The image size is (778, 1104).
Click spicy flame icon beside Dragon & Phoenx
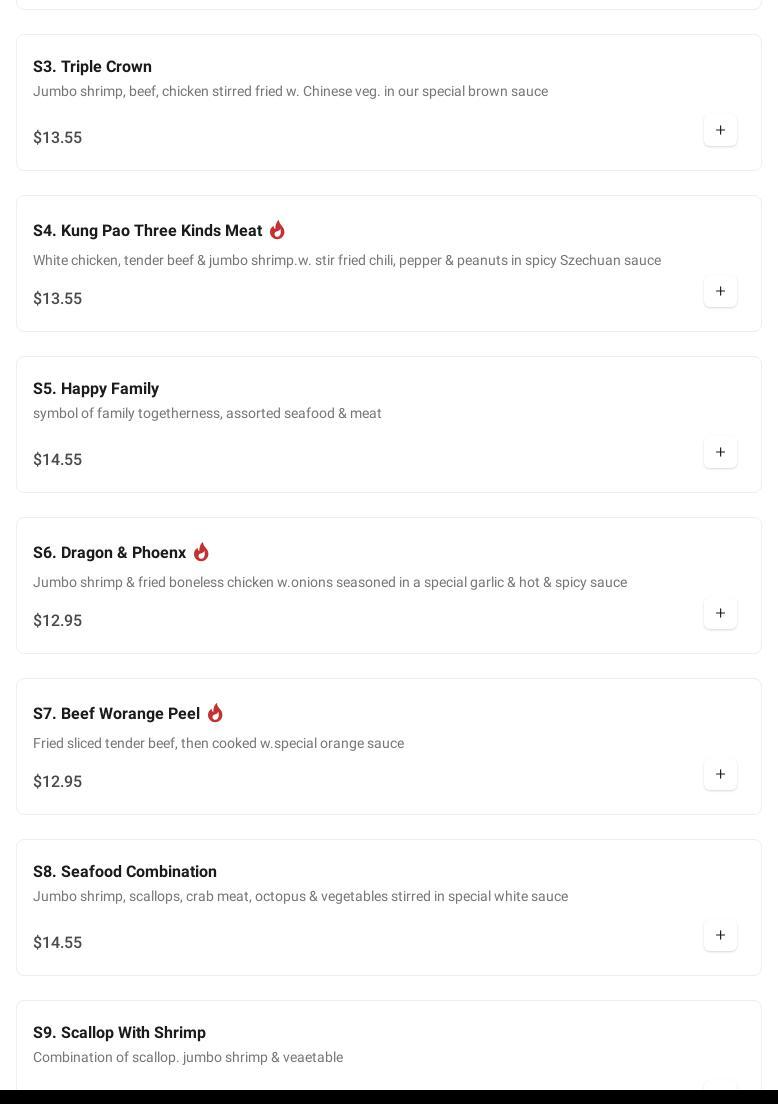tap(201, 552)
